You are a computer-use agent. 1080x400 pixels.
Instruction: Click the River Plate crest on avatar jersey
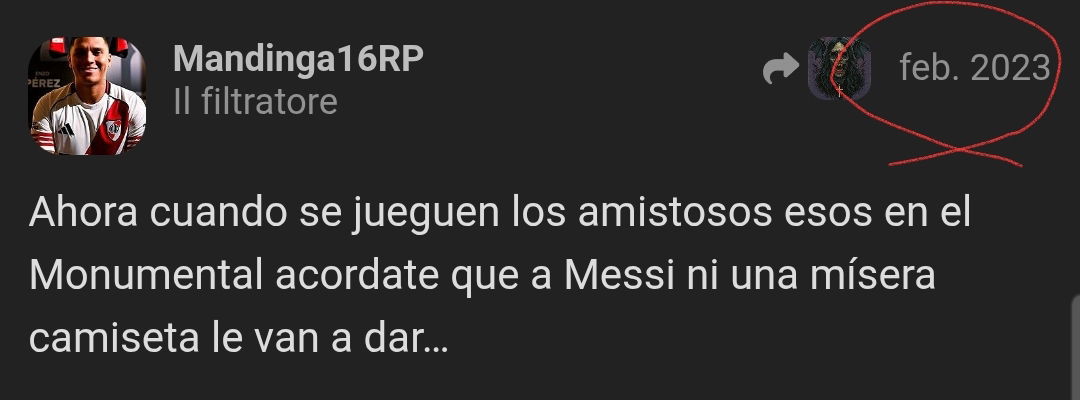click(113, 127)
